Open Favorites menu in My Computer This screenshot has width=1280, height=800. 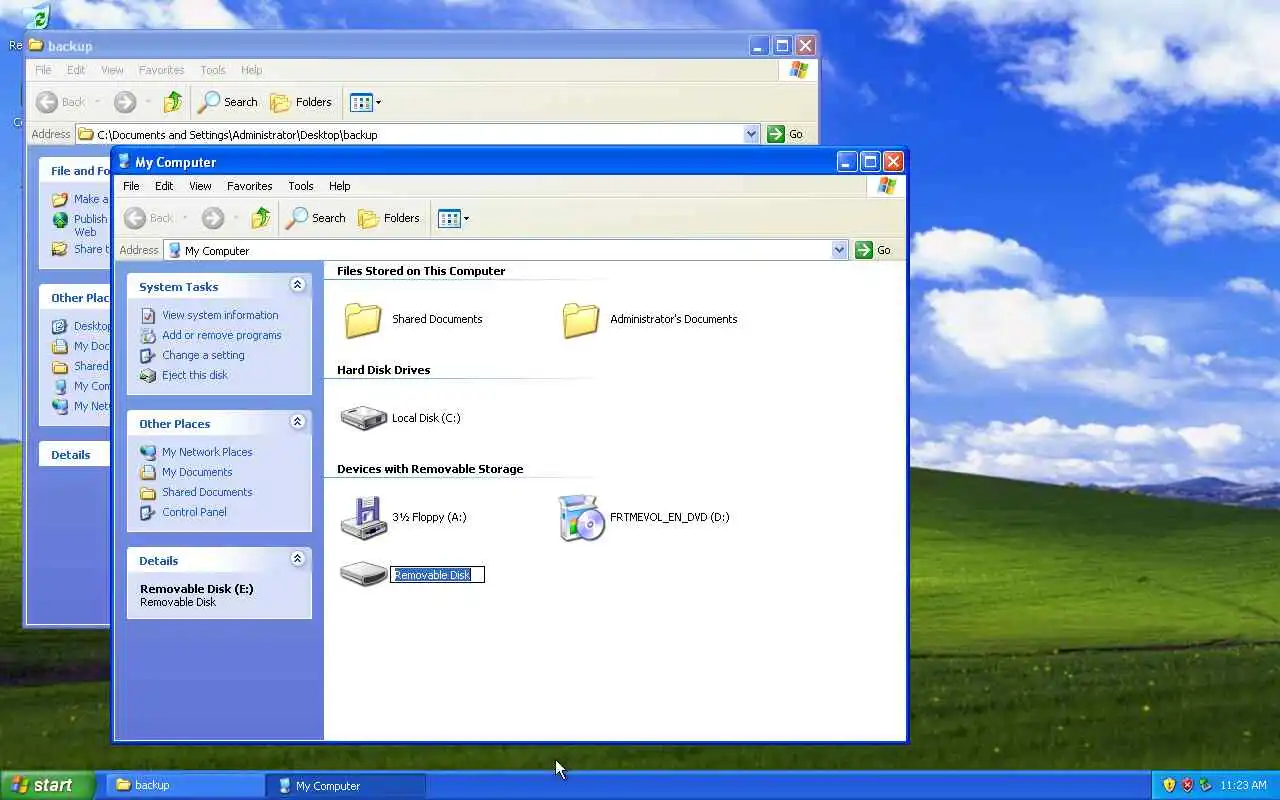(x=249, y=186)
